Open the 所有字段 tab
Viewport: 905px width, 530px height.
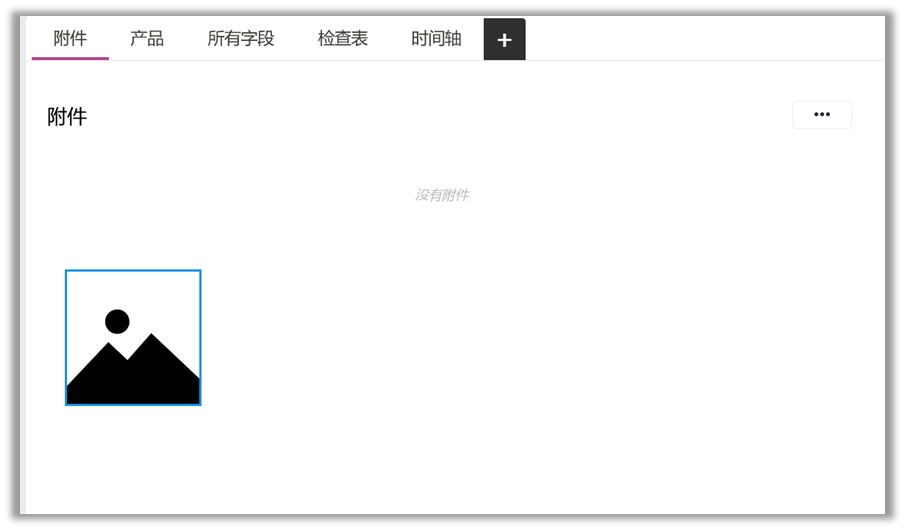240,39
